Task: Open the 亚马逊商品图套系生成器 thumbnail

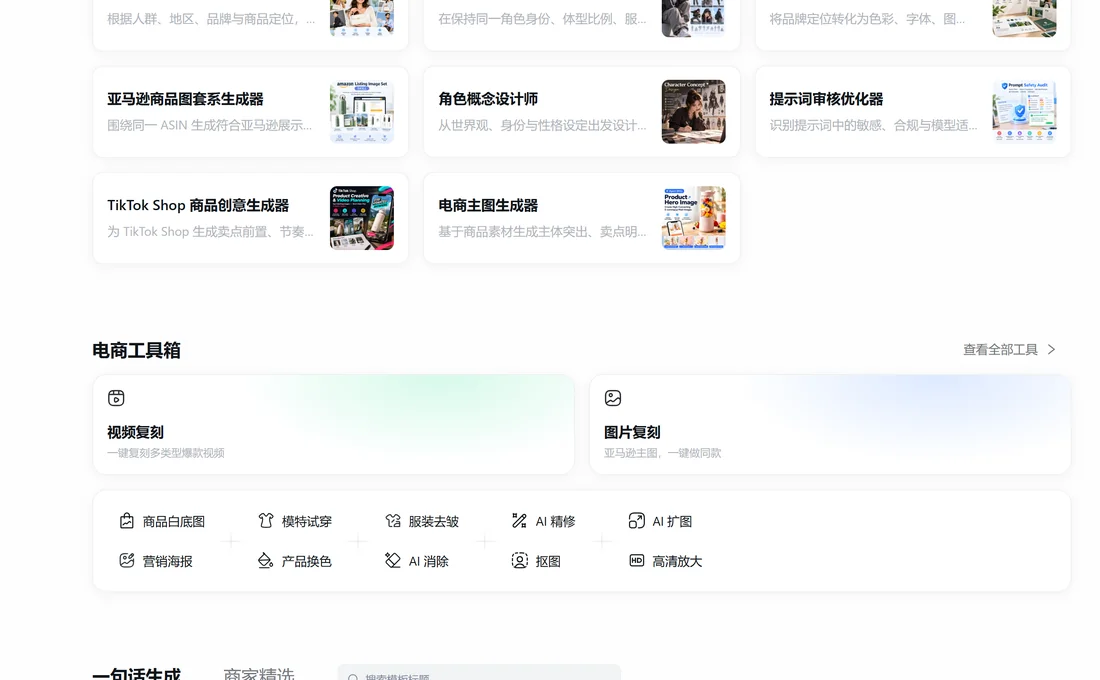Action: click(362, 112)
